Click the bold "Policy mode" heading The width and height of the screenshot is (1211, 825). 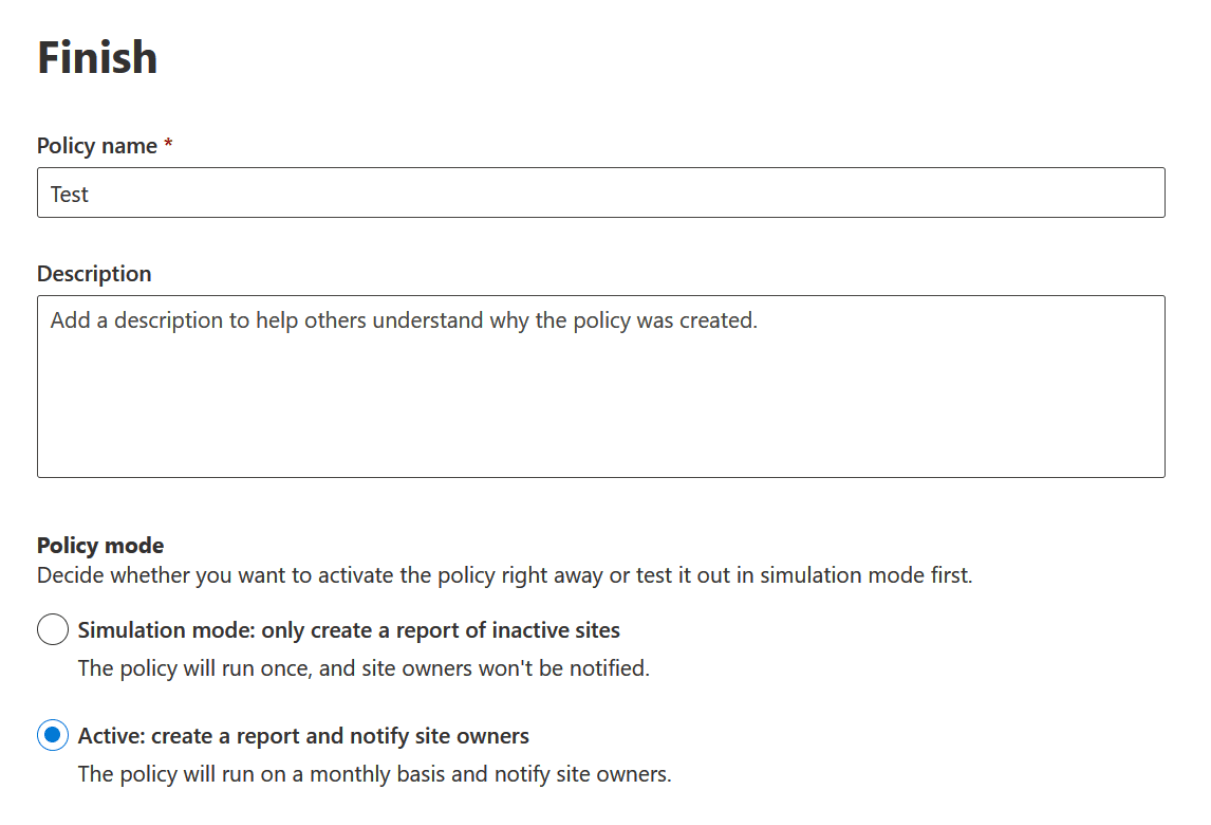tap(100, 546)
